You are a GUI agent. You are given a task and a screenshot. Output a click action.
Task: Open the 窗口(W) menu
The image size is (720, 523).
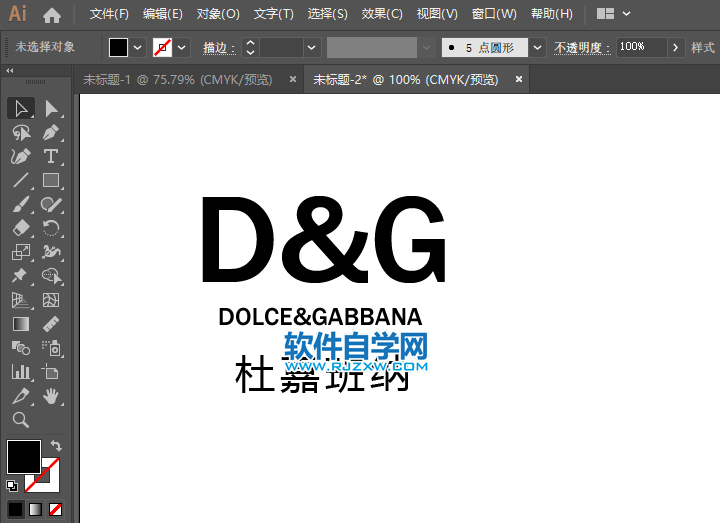click(x=494, y=14)
